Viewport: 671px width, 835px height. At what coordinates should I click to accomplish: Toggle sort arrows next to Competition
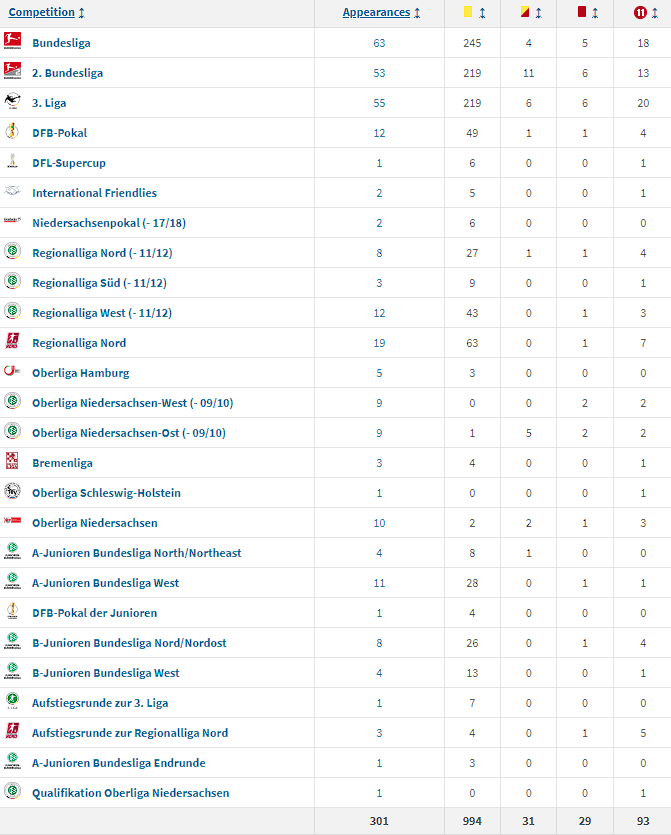(x=81, y=13)
